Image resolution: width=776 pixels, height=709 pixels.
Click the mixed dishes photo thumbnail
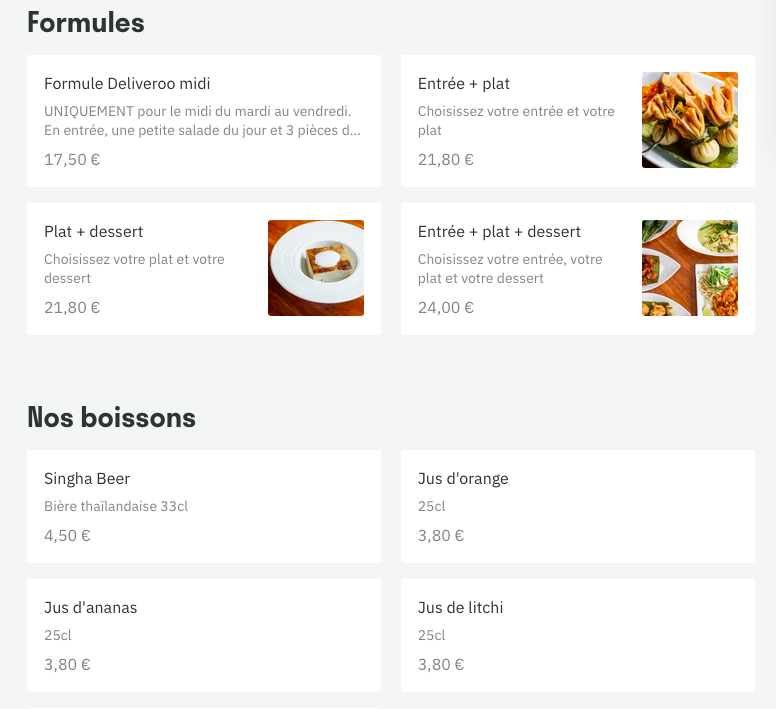[690, 268]
